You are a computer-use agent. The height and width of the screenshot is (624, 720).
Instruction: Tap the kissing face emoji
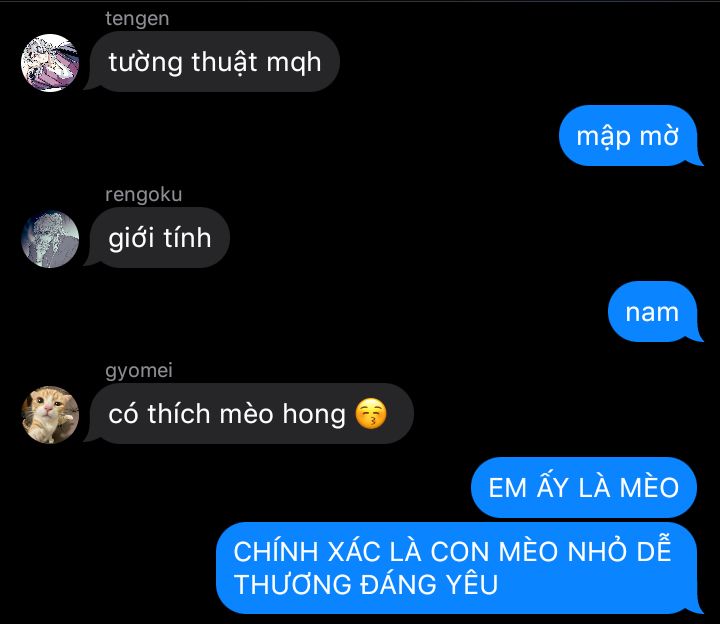pos(371,414)
